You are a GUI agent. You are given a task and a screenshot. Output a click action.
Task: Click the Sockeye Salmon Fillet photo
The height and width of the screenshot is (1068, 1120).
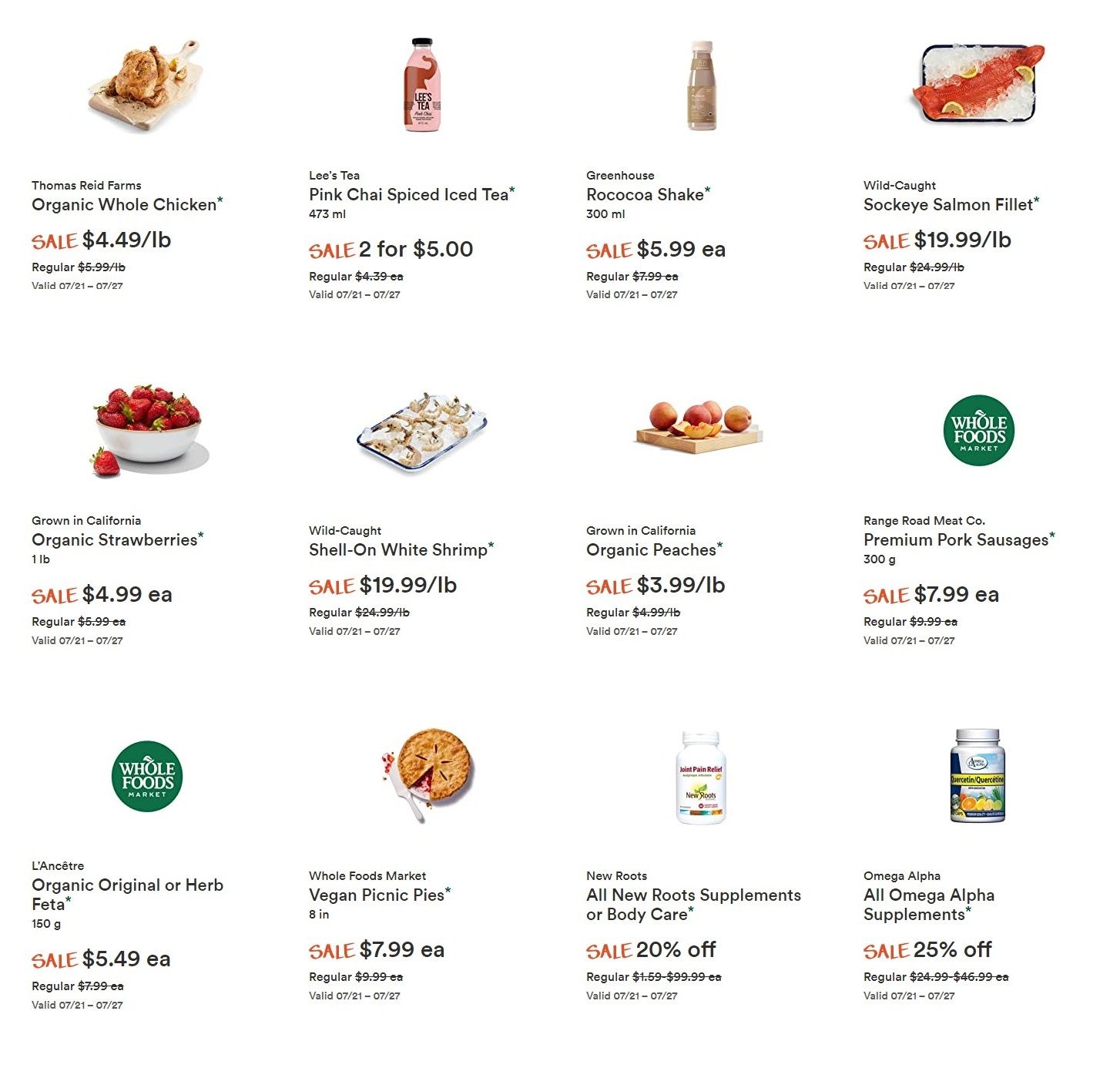point(978,83)
